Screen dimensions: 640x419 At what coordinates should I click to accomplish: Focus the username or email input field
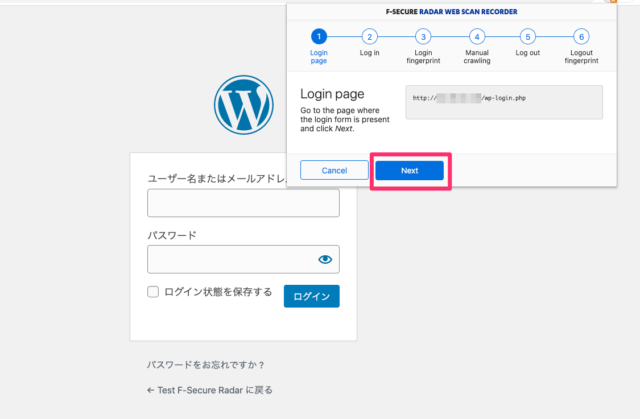(x=243, y=204)
